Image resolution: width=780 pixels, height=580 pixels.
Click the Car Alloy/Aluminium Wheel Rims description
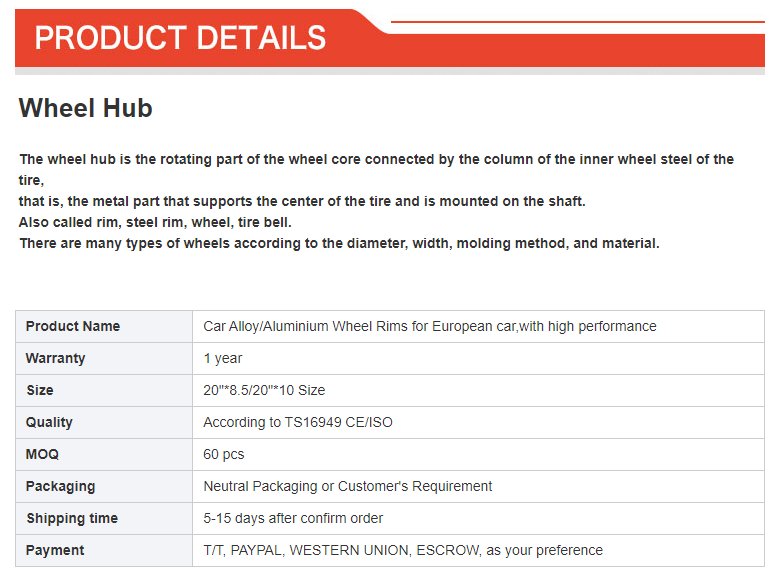430,326
